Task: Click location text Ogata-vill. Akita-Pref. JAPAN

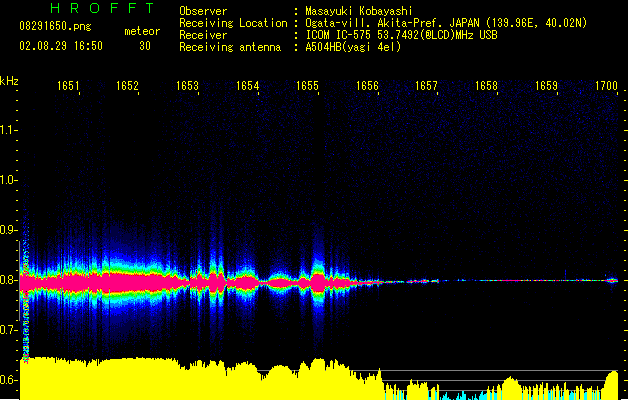Action: (x=392, y=23)
